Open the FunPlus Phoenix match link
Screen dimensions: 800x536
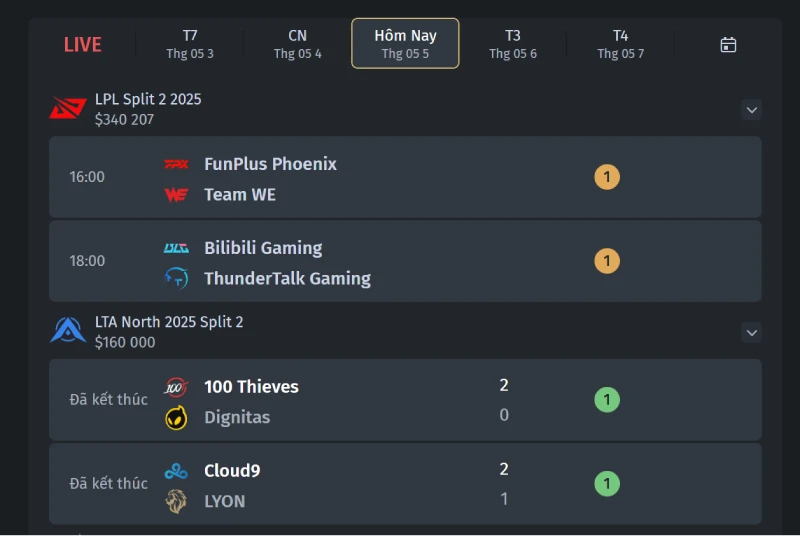click(x=270, y=164)
